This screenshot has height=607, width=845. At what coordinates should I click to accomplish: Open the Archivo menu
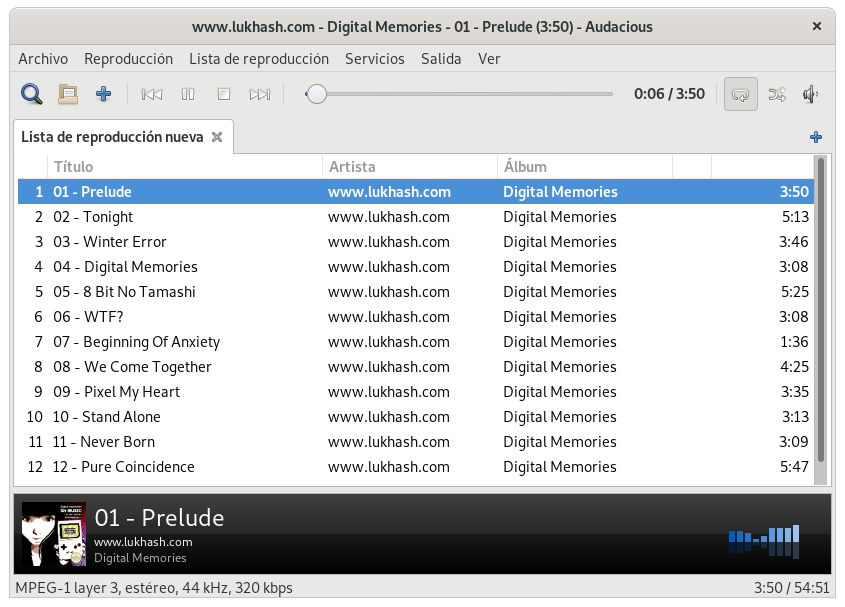(43, 59)
